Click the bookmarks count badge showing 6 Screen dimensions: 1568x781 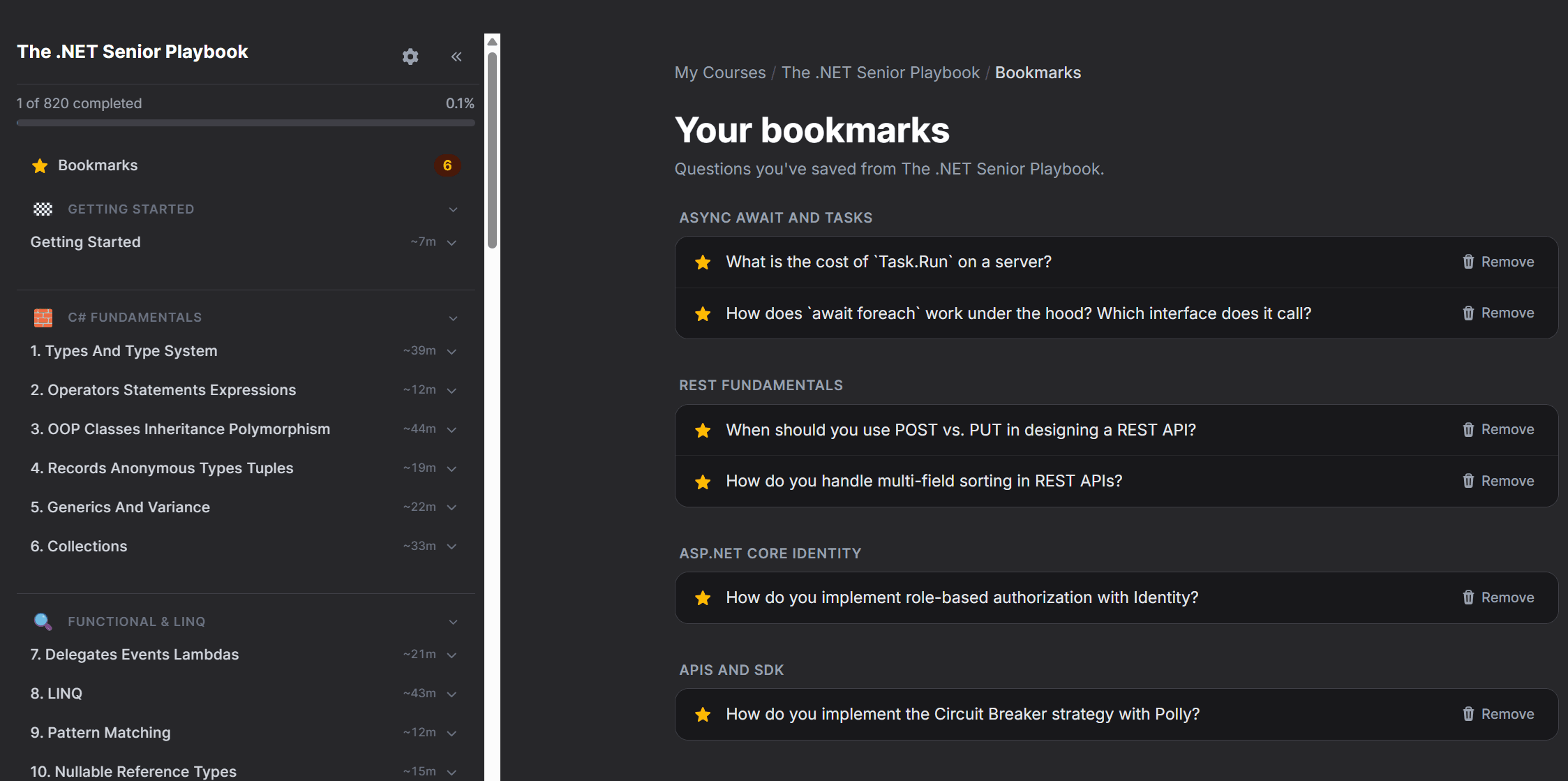[447, 165]
